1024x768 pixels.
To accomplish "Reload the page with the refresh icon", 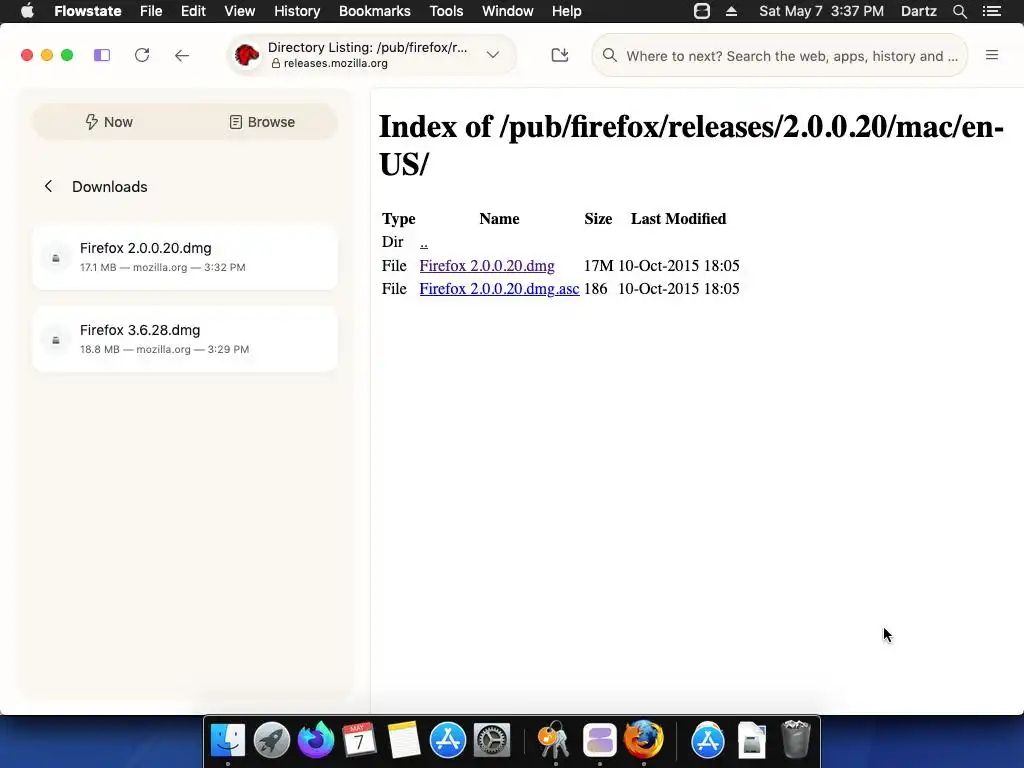I will point(142,56).
